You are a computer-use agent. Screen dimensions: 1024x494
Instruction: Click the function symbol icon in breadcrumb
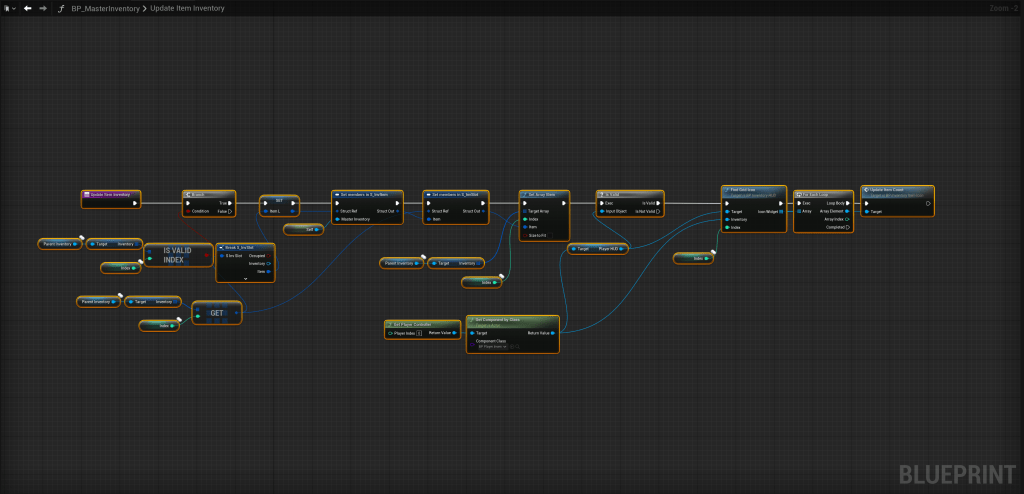point(62,8)
